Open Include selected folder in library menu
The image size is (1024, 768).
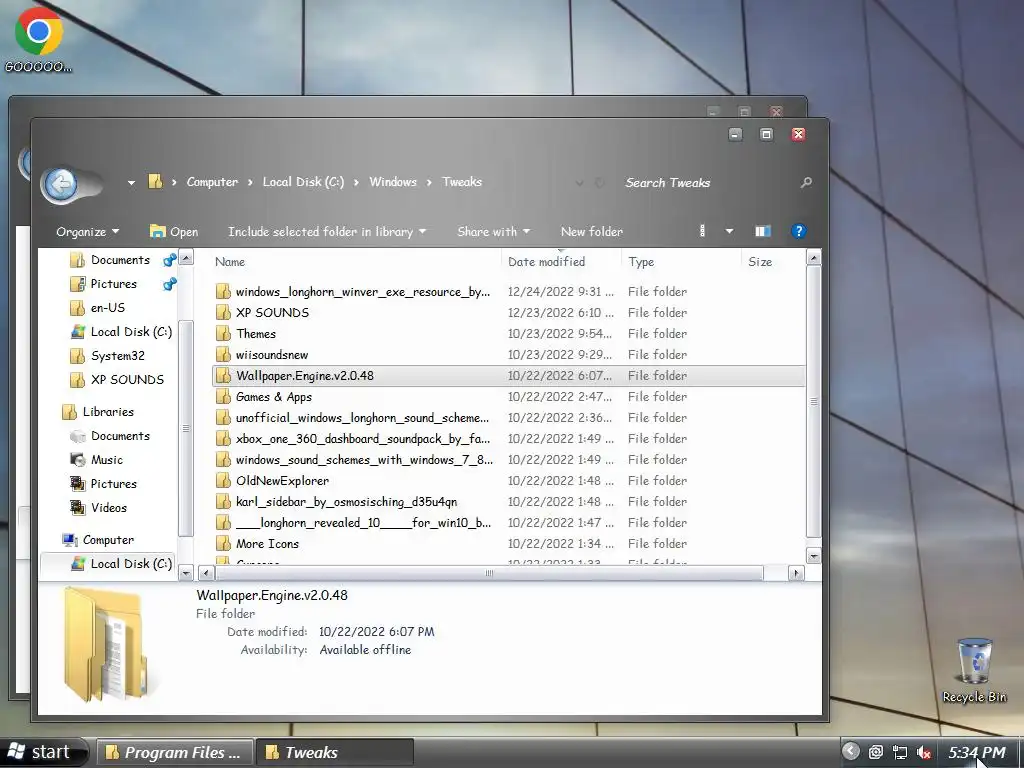[327, 232]
